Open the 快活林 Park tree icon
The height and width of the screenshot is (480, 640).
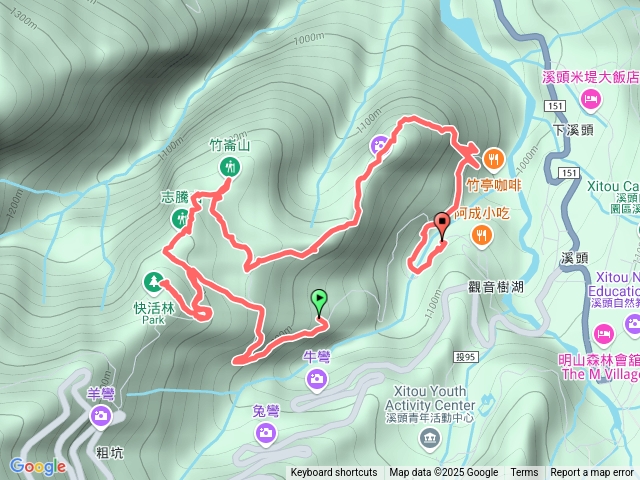[153, 283]
